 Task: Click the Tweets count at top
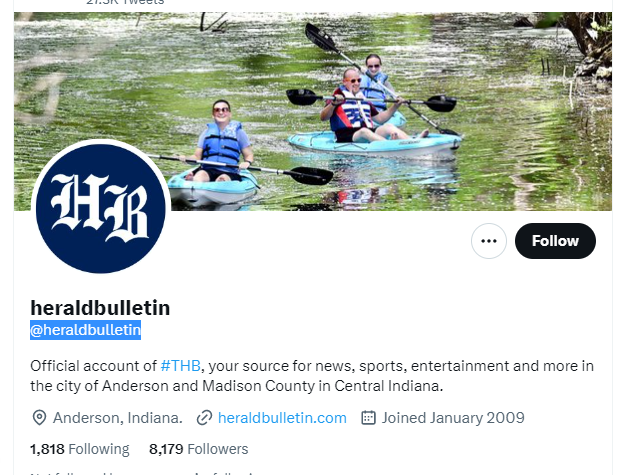(125, 2)
